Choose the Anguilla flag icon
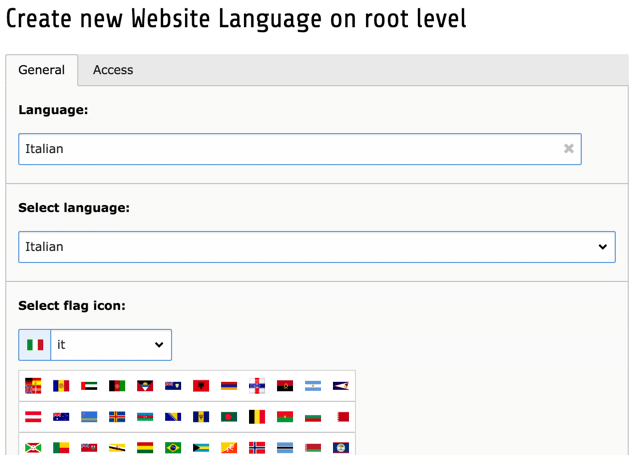The image size is (639, 455). [x=173, y=386]
